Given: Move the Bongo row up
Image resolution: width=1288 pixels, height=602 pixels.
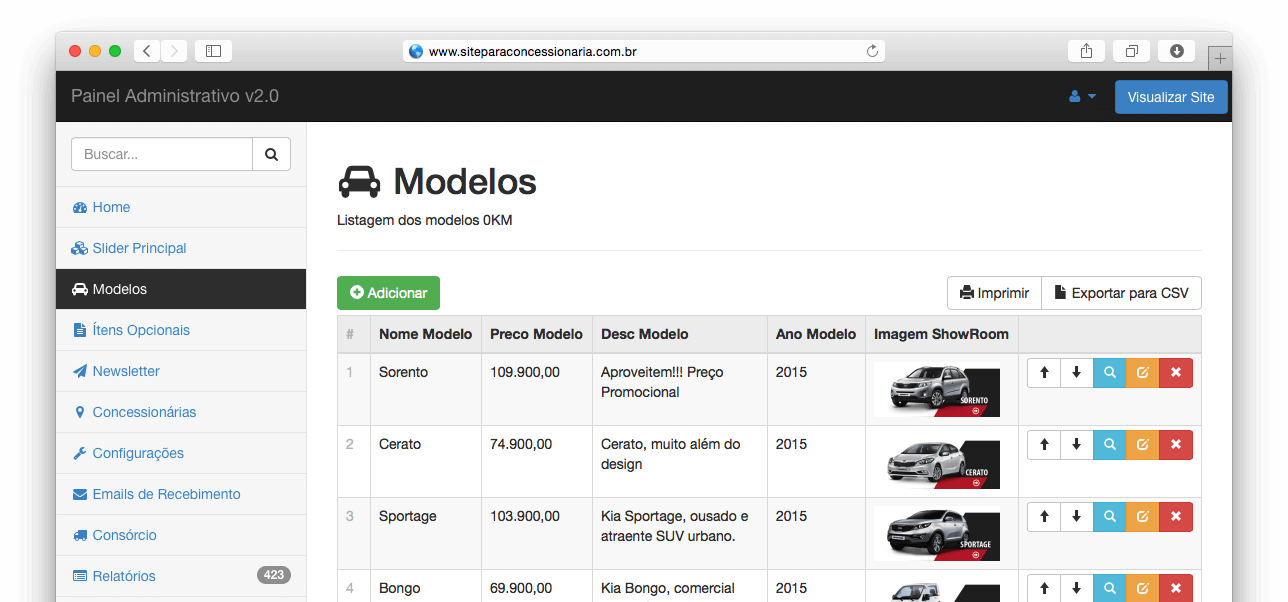Looking at the screenshot, I should pos(1044,588).
